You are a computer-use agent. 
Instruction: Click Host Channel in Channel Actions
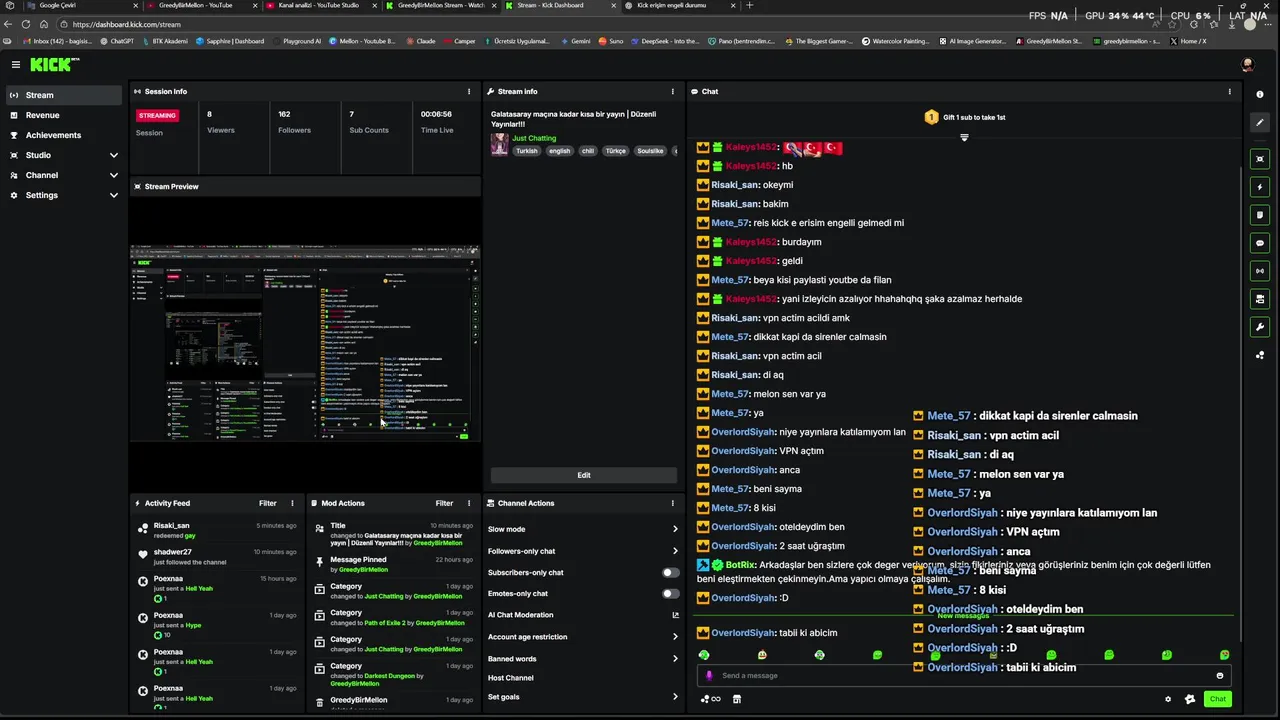pos(511,678)
